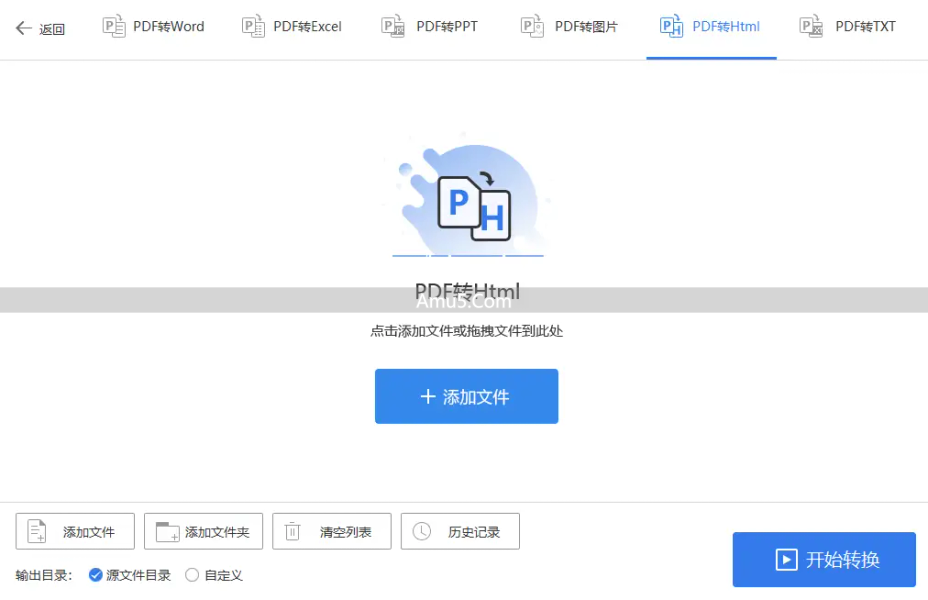Switch to the PDF转TXT tab
This screenshot has width=928, height=600.
tap(847, 27)
